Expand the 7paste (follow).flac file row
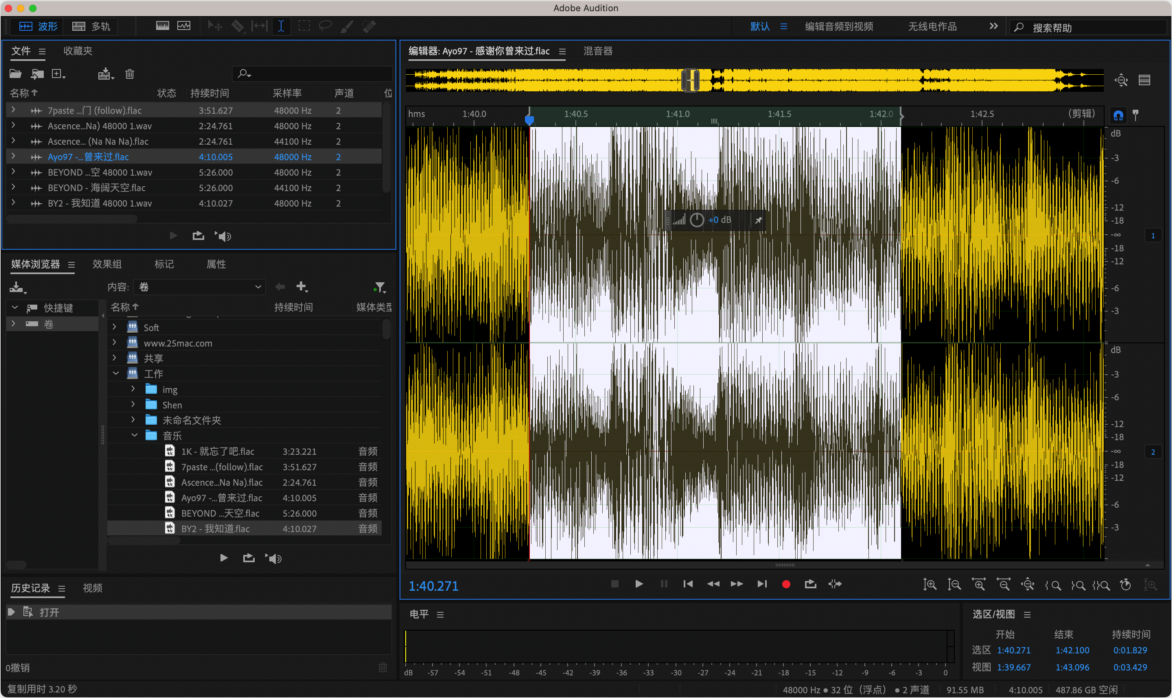This screenshot has height=698, width=1172. point(13,110)
